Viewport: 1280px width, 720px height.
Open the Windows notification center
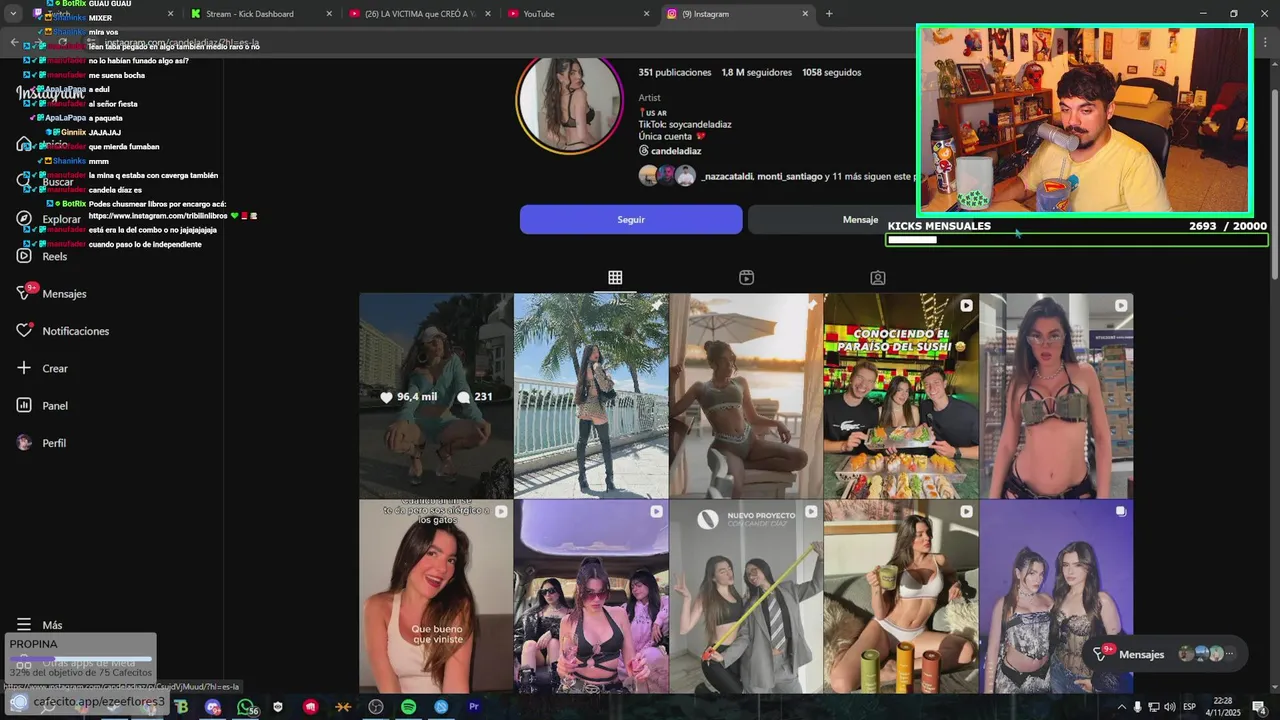1260,707
